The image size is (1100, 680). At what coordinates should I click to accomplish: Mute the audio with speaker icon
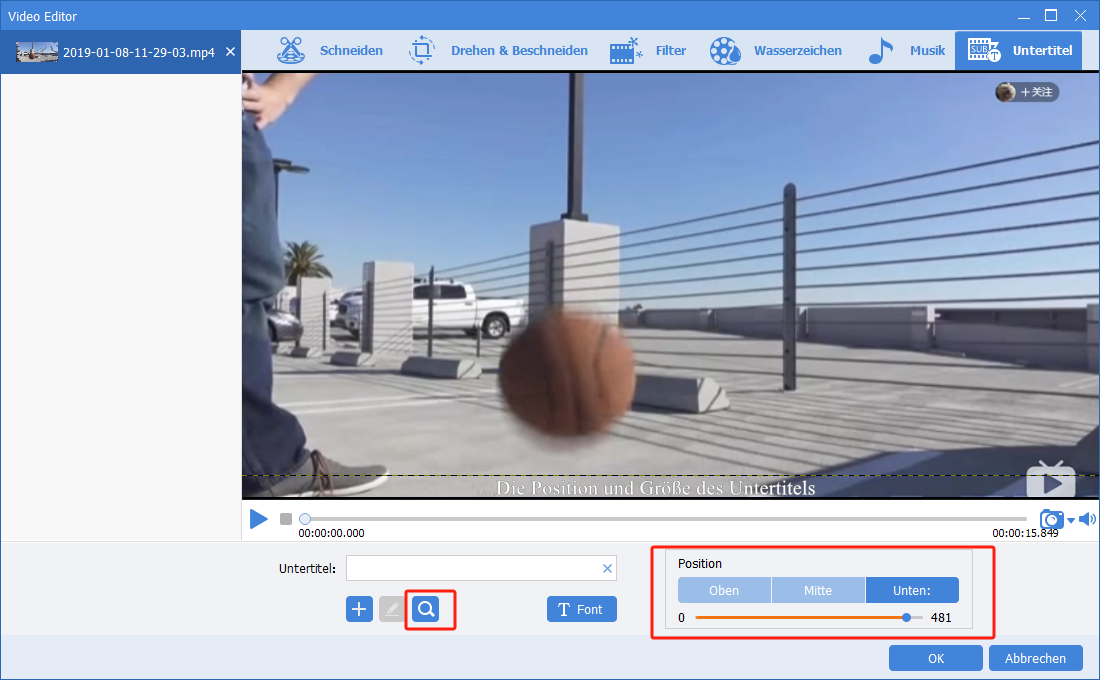[1087, 519]
